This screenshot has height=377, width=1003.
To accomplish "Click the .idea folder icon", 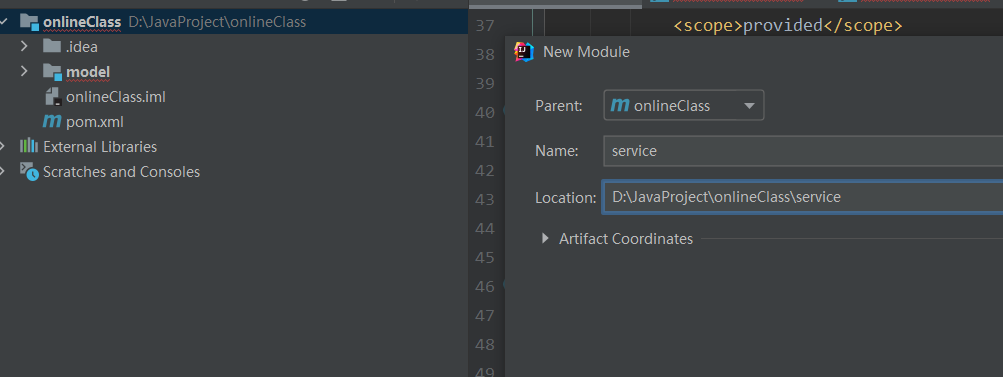I will point(52,46).
